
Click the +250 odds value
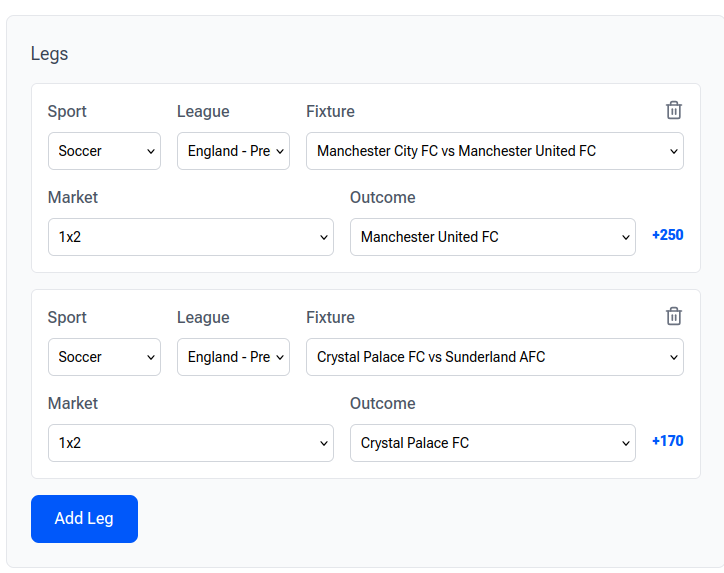(667, 235)
